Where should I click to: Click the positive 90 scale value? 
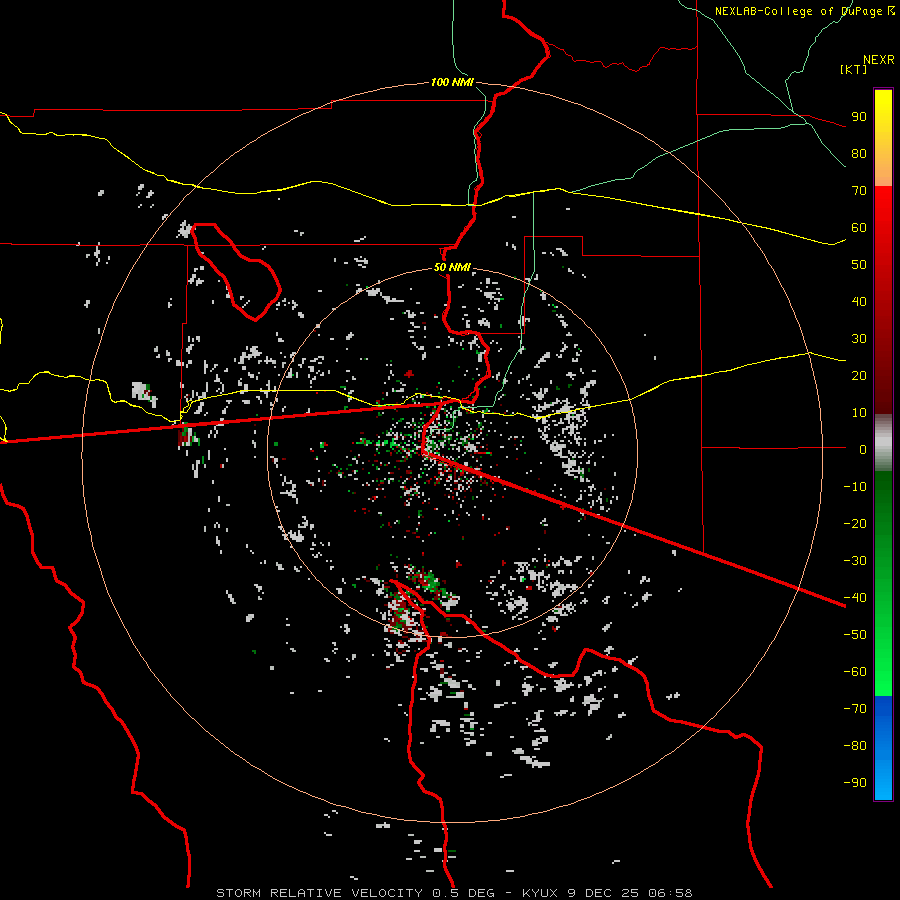point(859,117)
